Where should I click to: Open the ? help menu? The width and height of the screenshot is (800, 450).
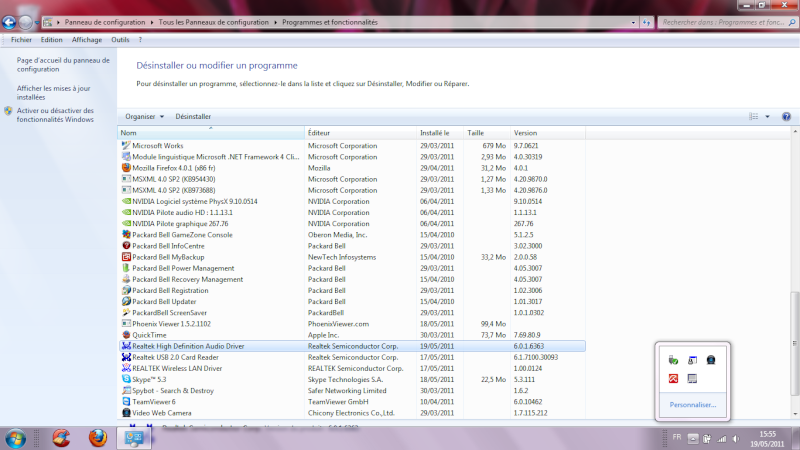(140, 40)
